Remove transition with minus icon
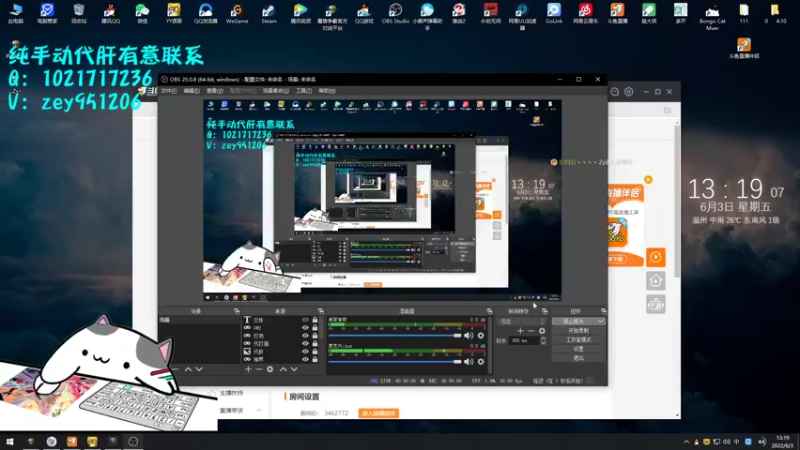Viewport: 800px width, 450px height. click(x=531, y=331)
